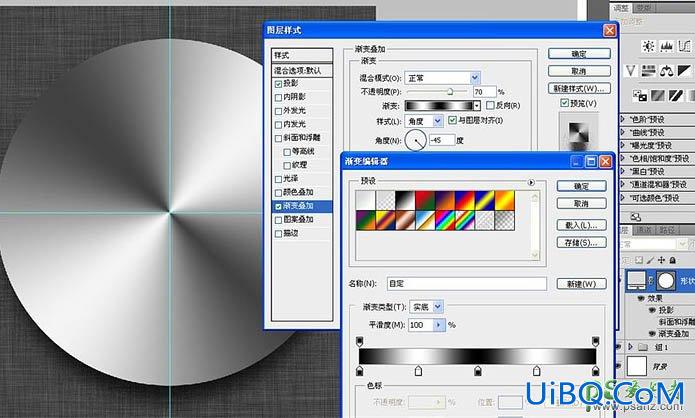Enable the 斜面和浮雕 bevel checkbox
Screen dimensions: 695x418
[278, 138]
